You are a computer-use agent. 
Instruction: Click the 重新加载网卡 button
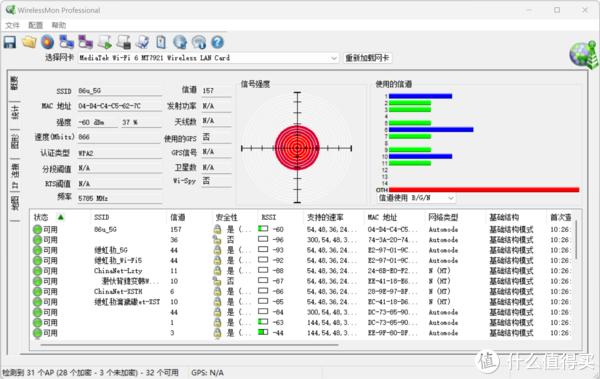(367, 58)
